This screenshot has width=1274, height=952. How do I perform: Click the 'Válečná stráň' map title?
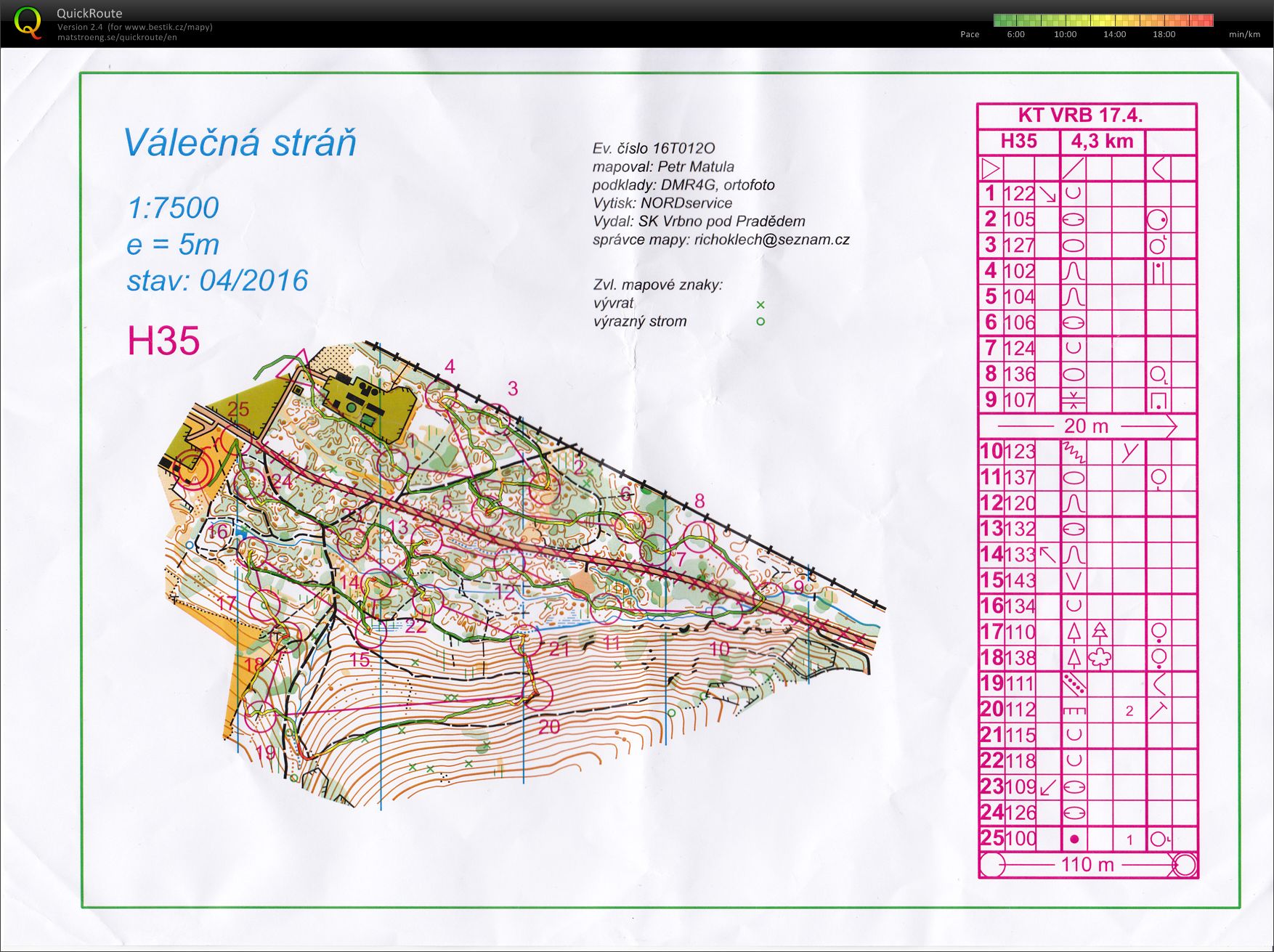(240, 142)
